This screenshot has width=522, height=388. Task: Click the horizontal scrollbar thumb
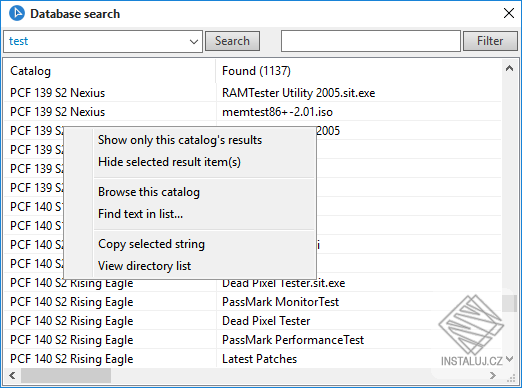click(x=66, y=376)
